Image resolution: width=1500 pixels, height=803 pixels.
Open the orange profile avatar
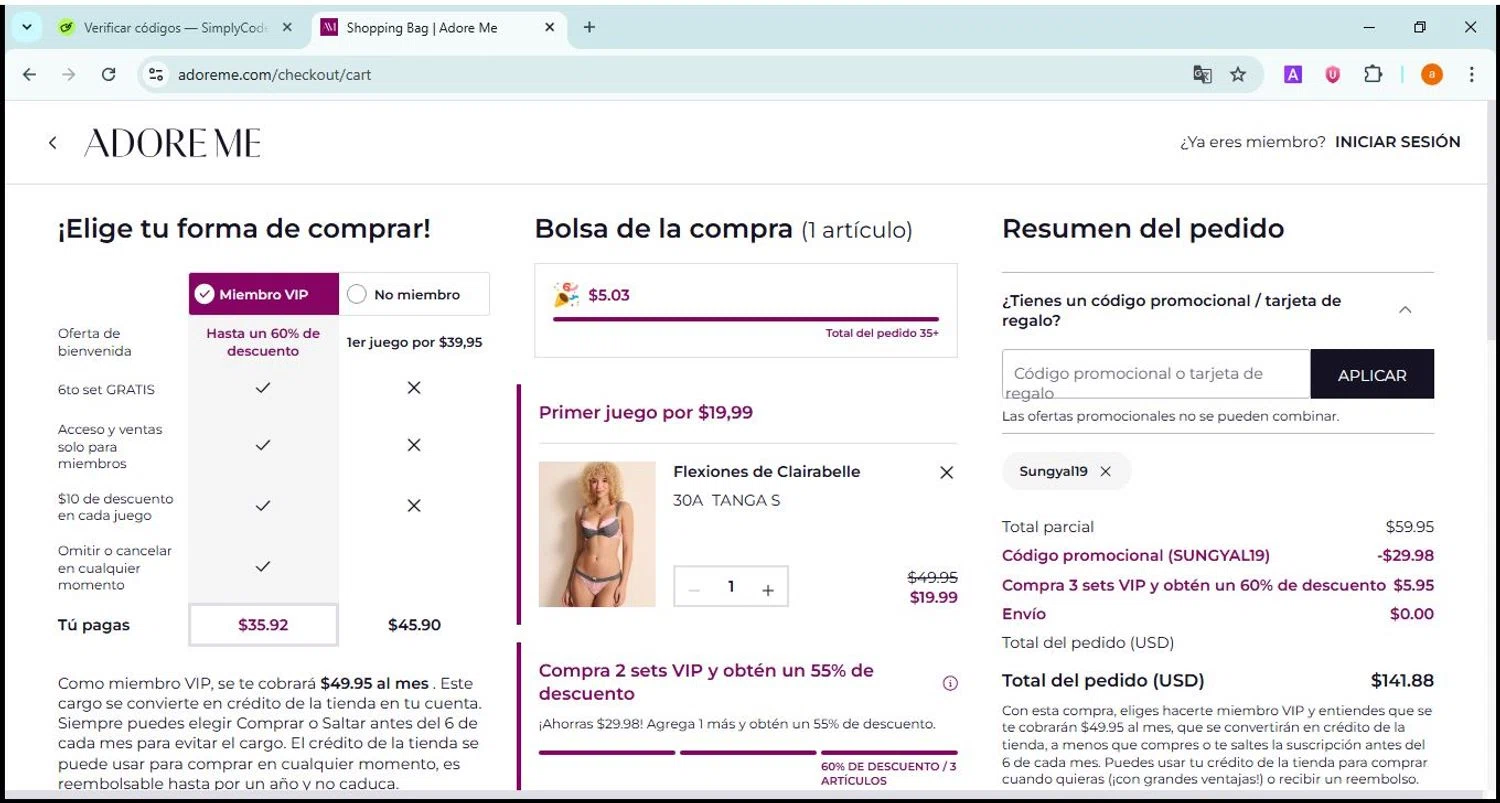1432,74
